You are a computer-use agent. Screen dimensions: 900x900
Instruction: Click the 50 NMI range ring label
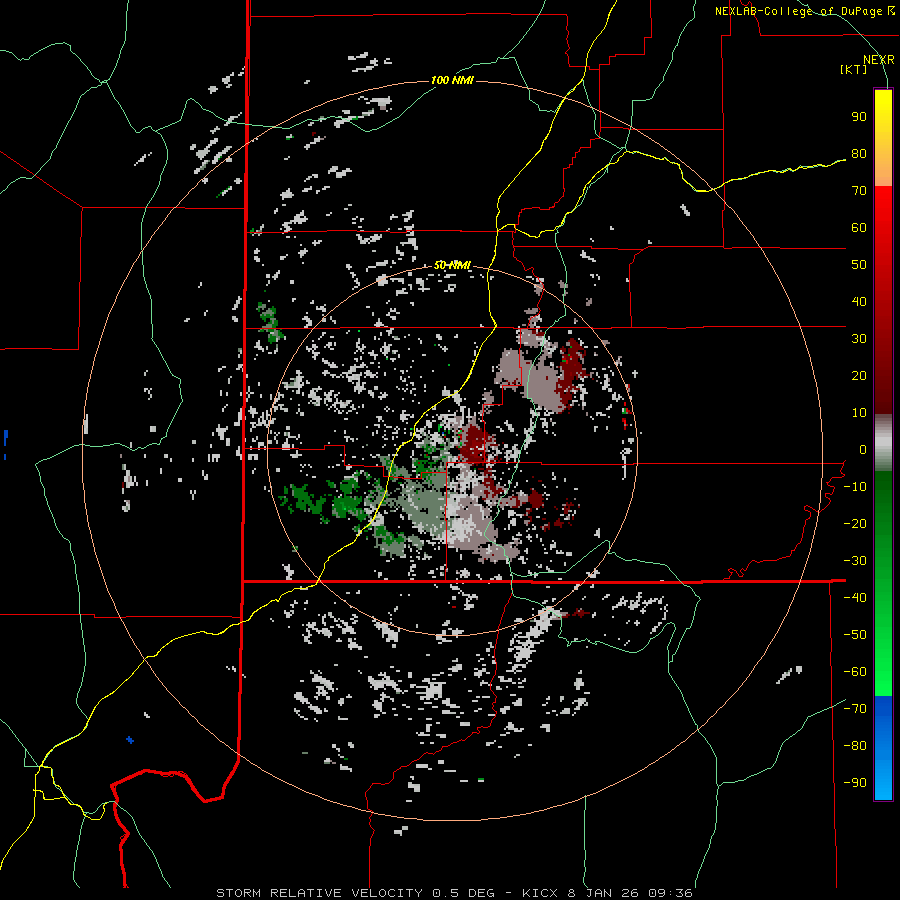click(452, 265)
